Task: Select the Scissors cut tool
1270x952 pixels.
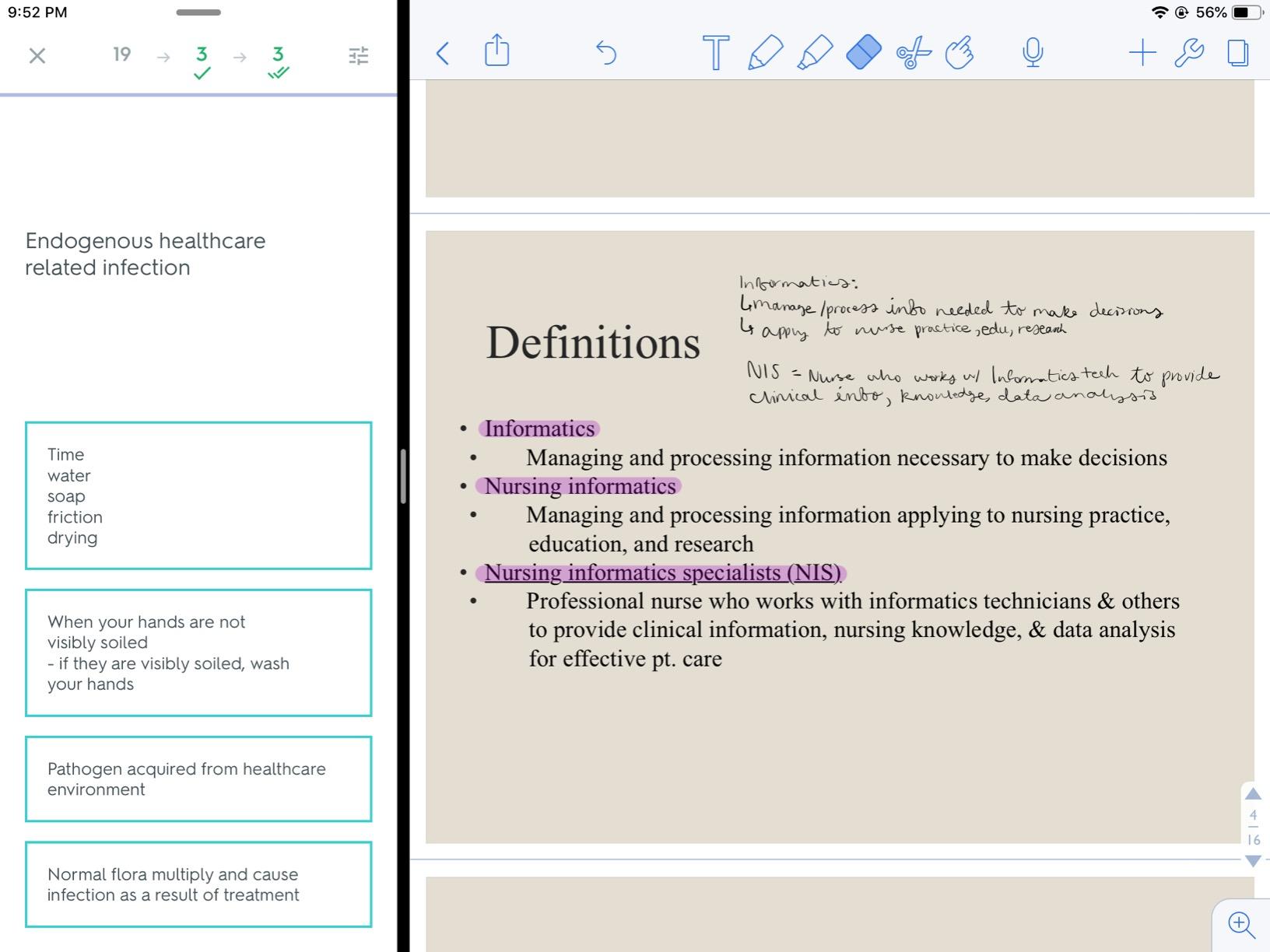Action: click(x=914, y=53)
